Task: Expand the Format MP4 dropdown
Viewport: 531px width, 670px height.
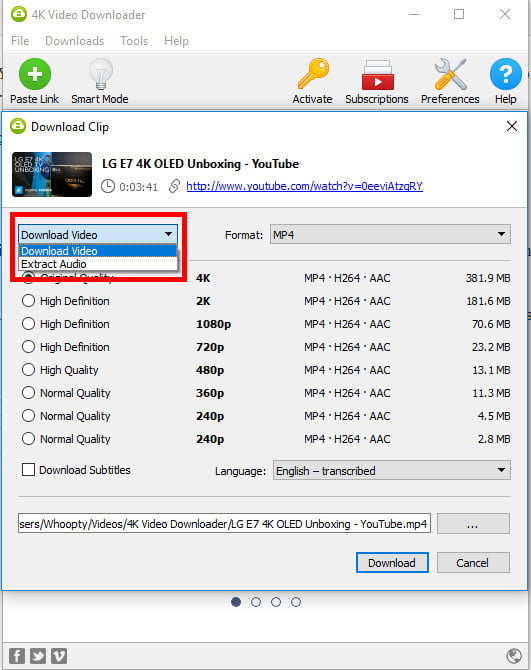Action: (x=390, y=234)
